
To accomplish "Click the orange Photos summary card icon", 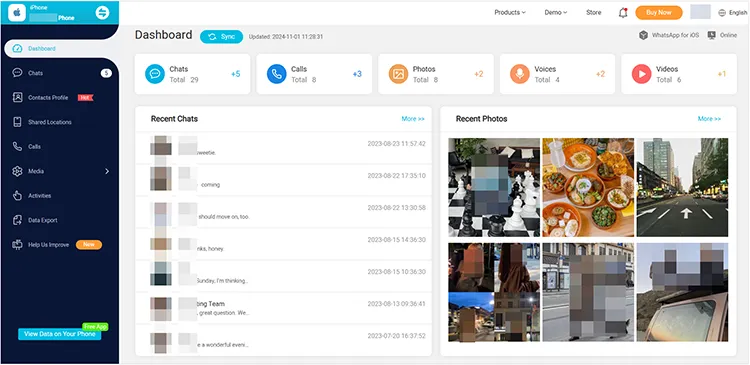I will click(398, 74).
